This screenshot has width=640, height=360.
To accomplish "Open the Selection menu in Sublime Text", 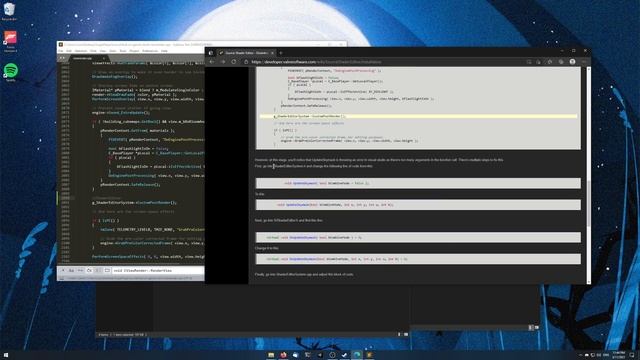I will tap(81, 51).
